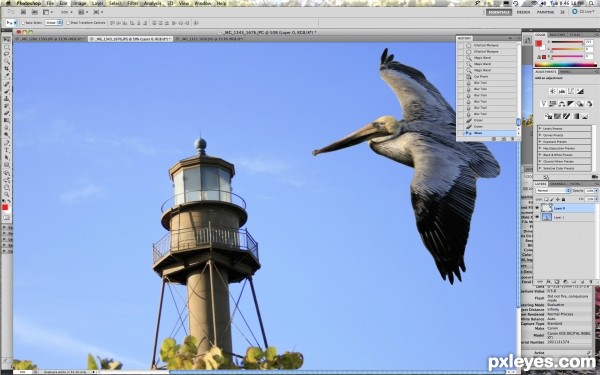The width and height of the screenshot is (600, 375).
Task: Select the Clone Stamp tool
Action: tap(8, 98)
